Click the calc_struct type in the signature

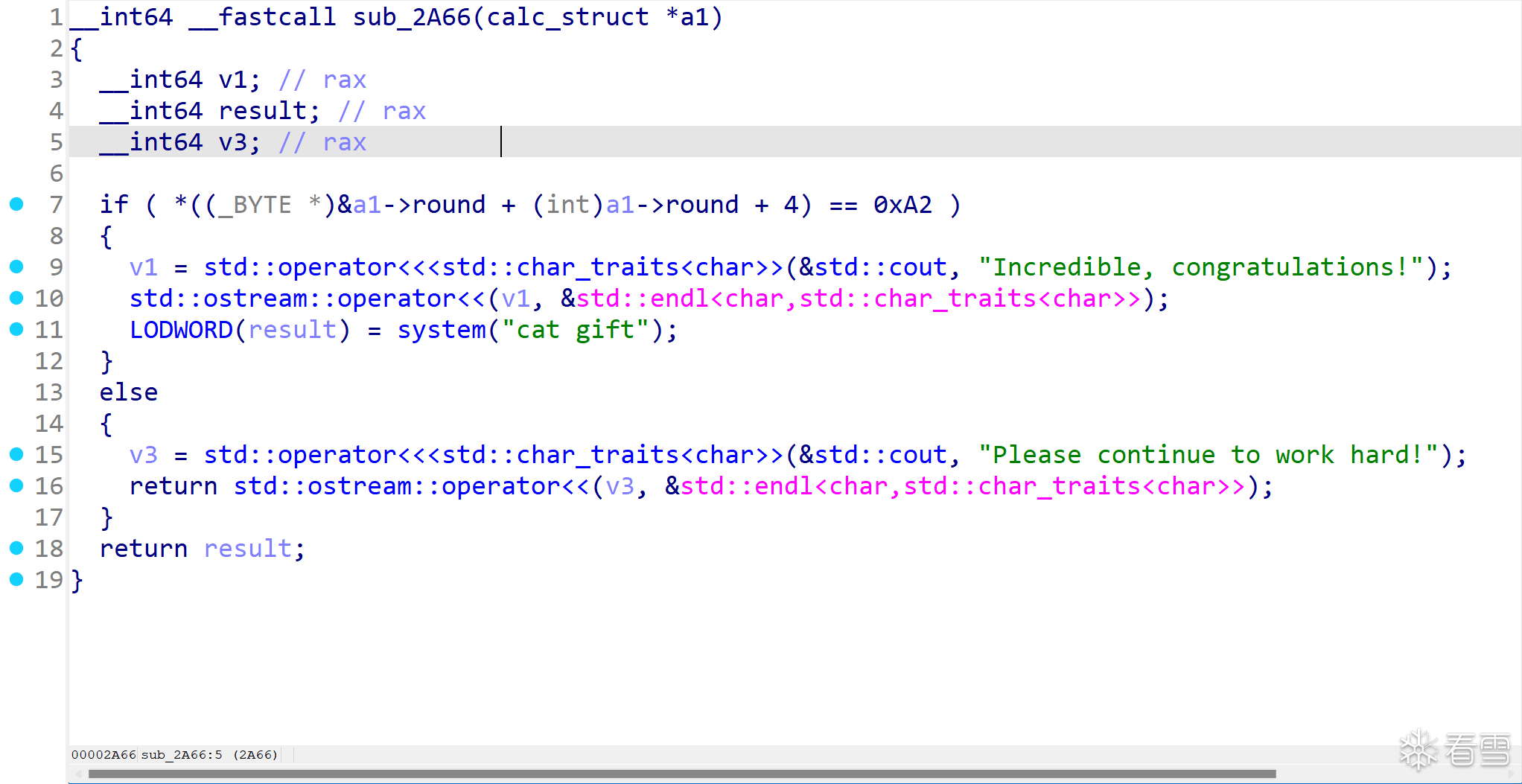point(567,16)
